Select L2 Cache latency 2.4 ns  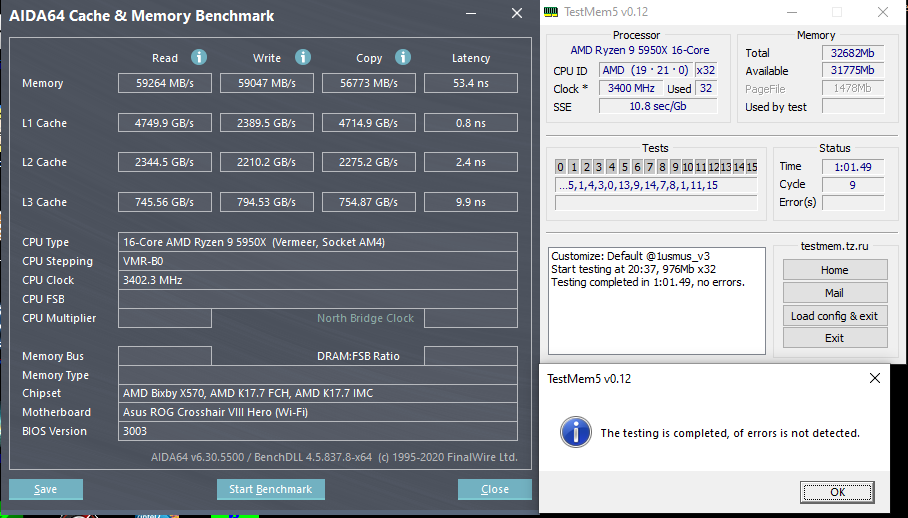tap(471, 162)
